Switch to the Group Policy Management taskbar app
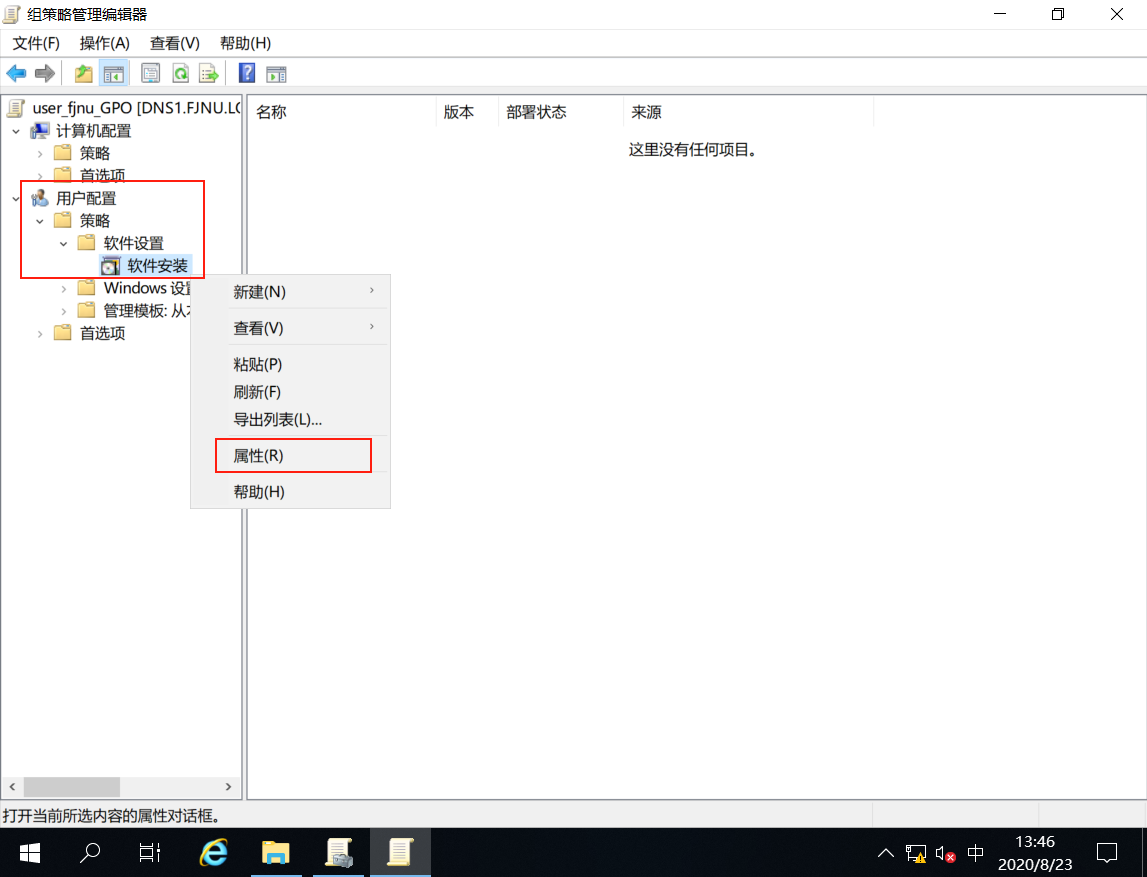1147x877 pixels. pyautogui.click(x=339, y=853)
